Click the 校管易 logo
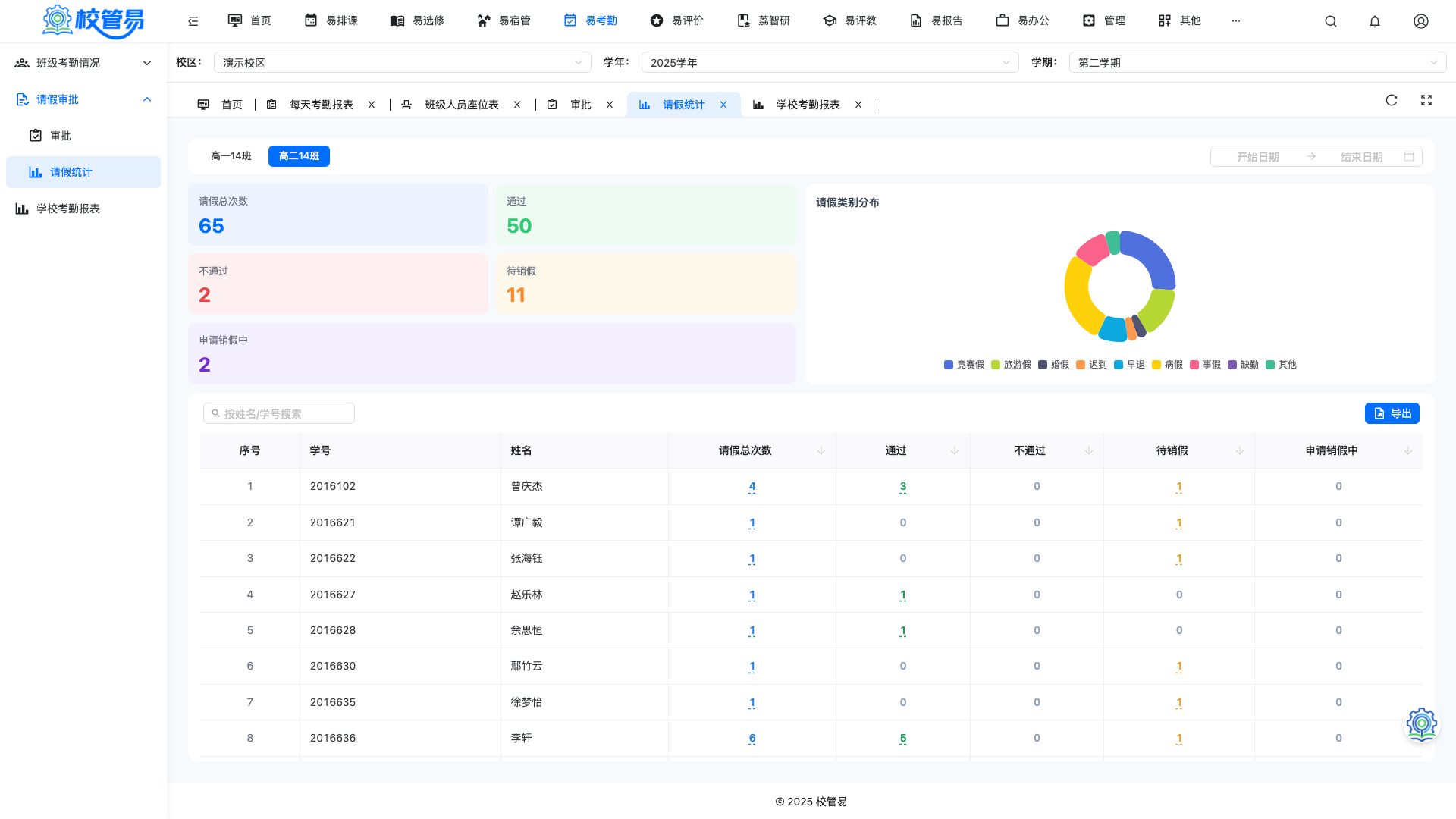Image resolution: width=1456 pixels, height=819 pixels. click(x=93, y=21)
